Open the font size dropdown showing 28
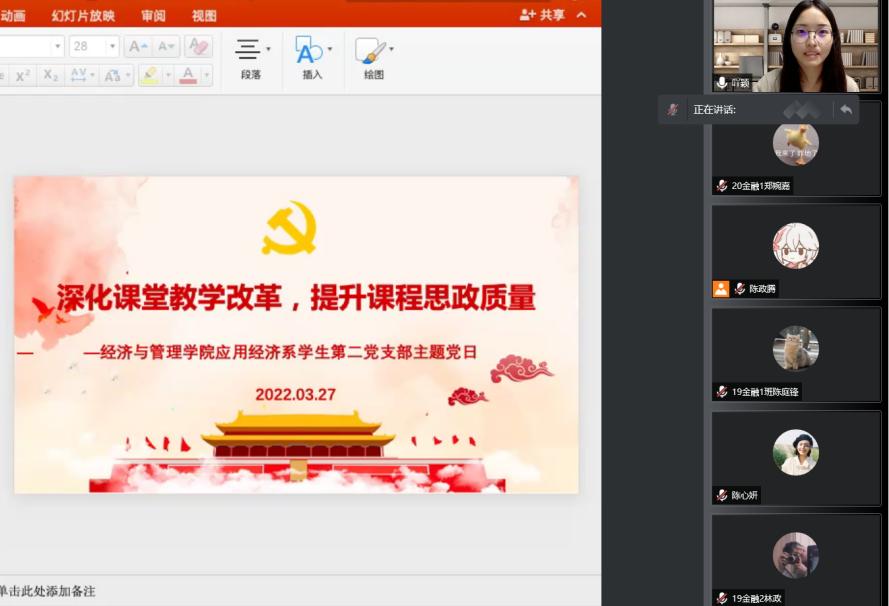Viewport: 889px width, 606px height. click(x=112, y=46)
